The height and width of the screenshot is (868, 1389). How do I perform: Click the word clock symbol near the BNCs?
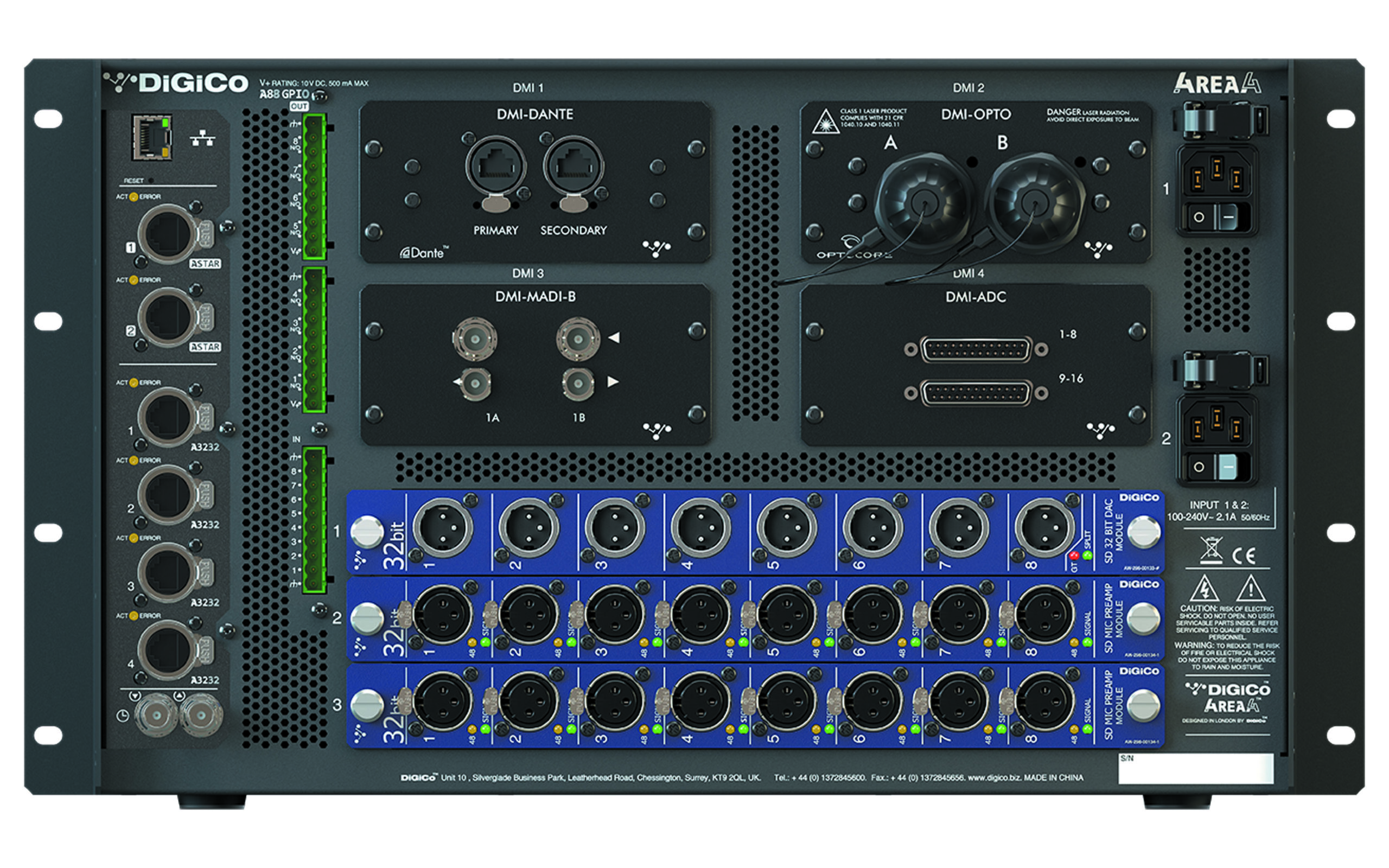[122, 716]
